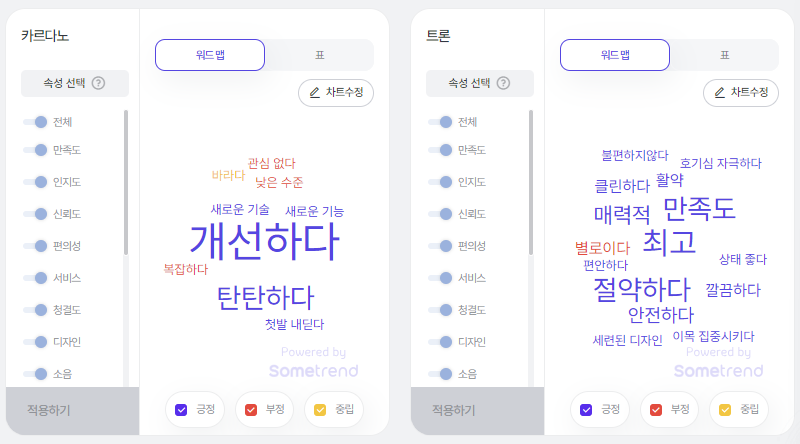Uncheck 중립 checkbox under 카르다노 word map
This screenshot has height=444, width=800.
[x=320, y=410]
